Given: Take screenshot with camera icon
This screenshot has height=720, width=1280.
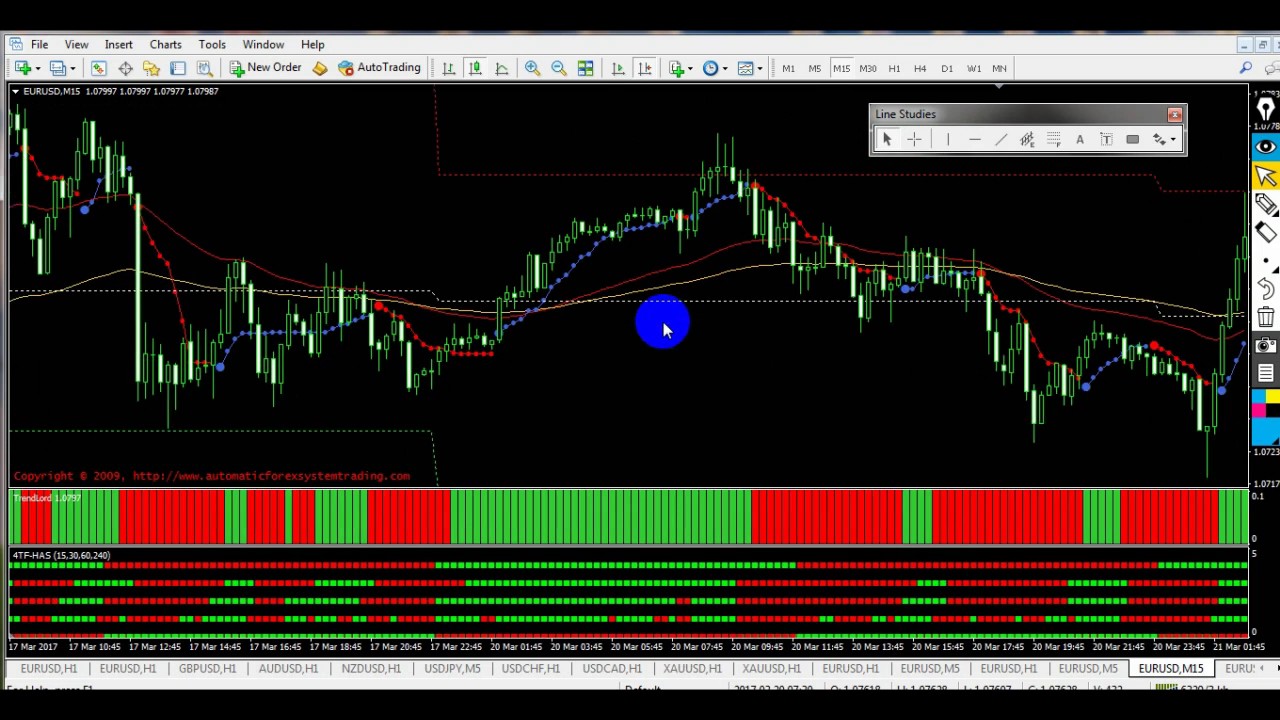Looking at the screenshot, I should [1265, 346].
